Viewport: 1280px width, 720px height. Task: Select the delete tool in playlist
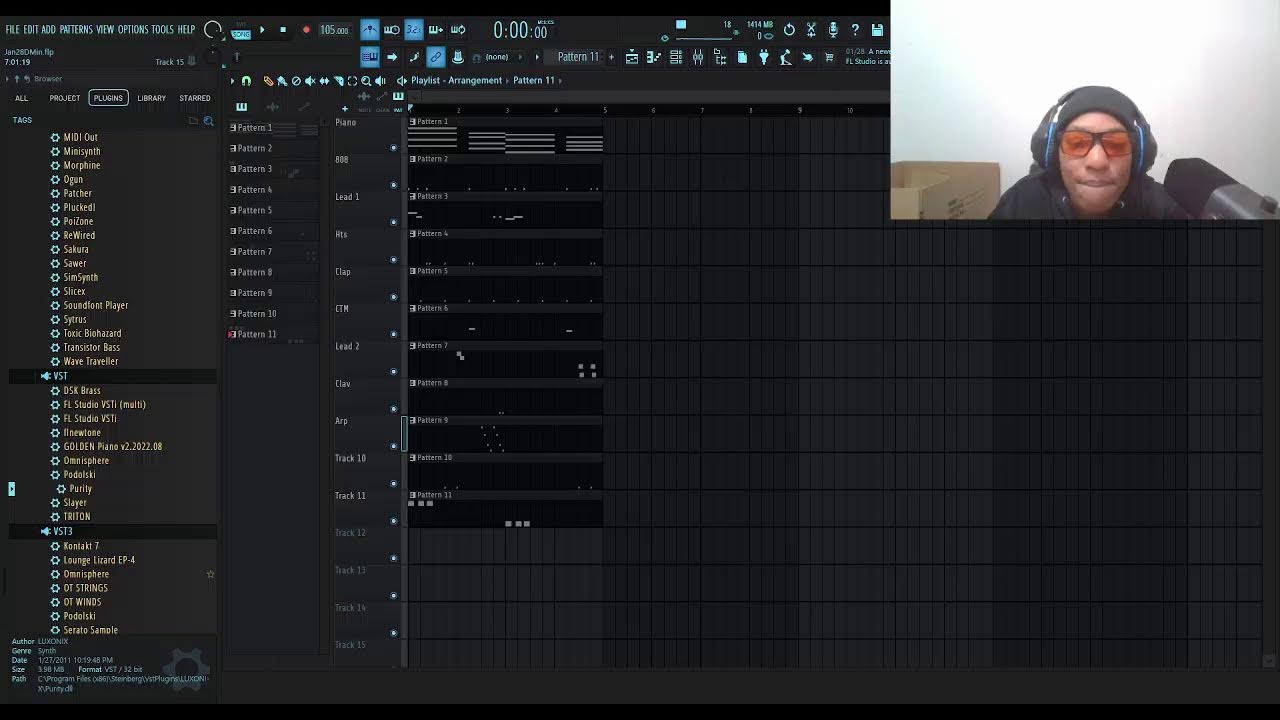296,81
